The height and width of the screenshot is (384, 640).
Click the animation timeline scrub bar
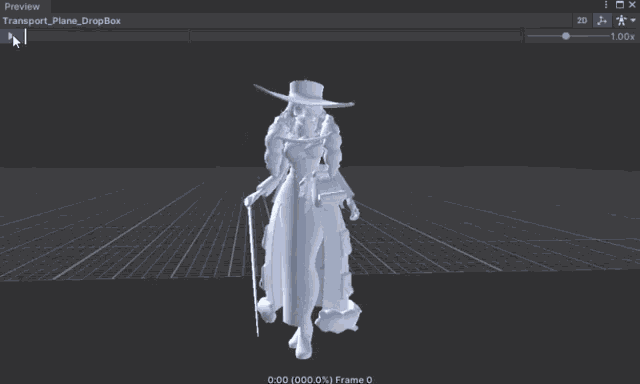[273, 36]
